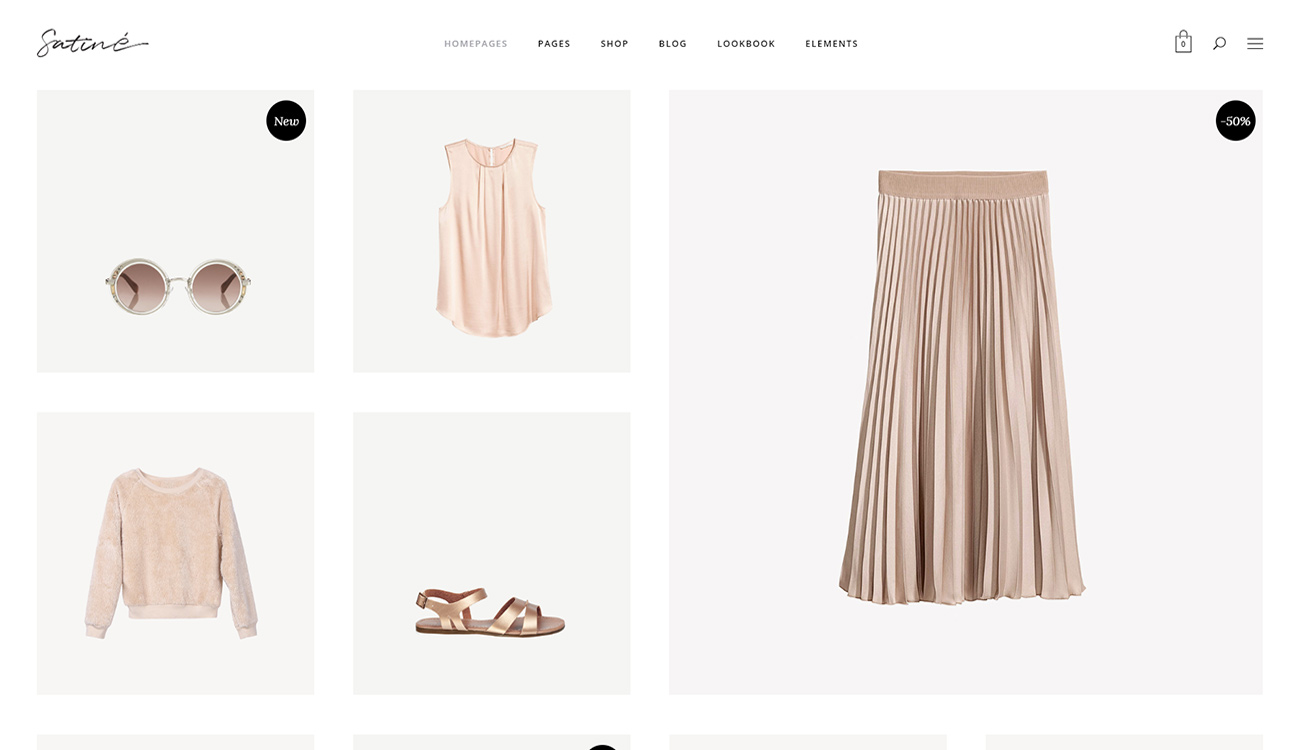
Task: Select the round sunglasses product
Action: (x=177, y=285)
